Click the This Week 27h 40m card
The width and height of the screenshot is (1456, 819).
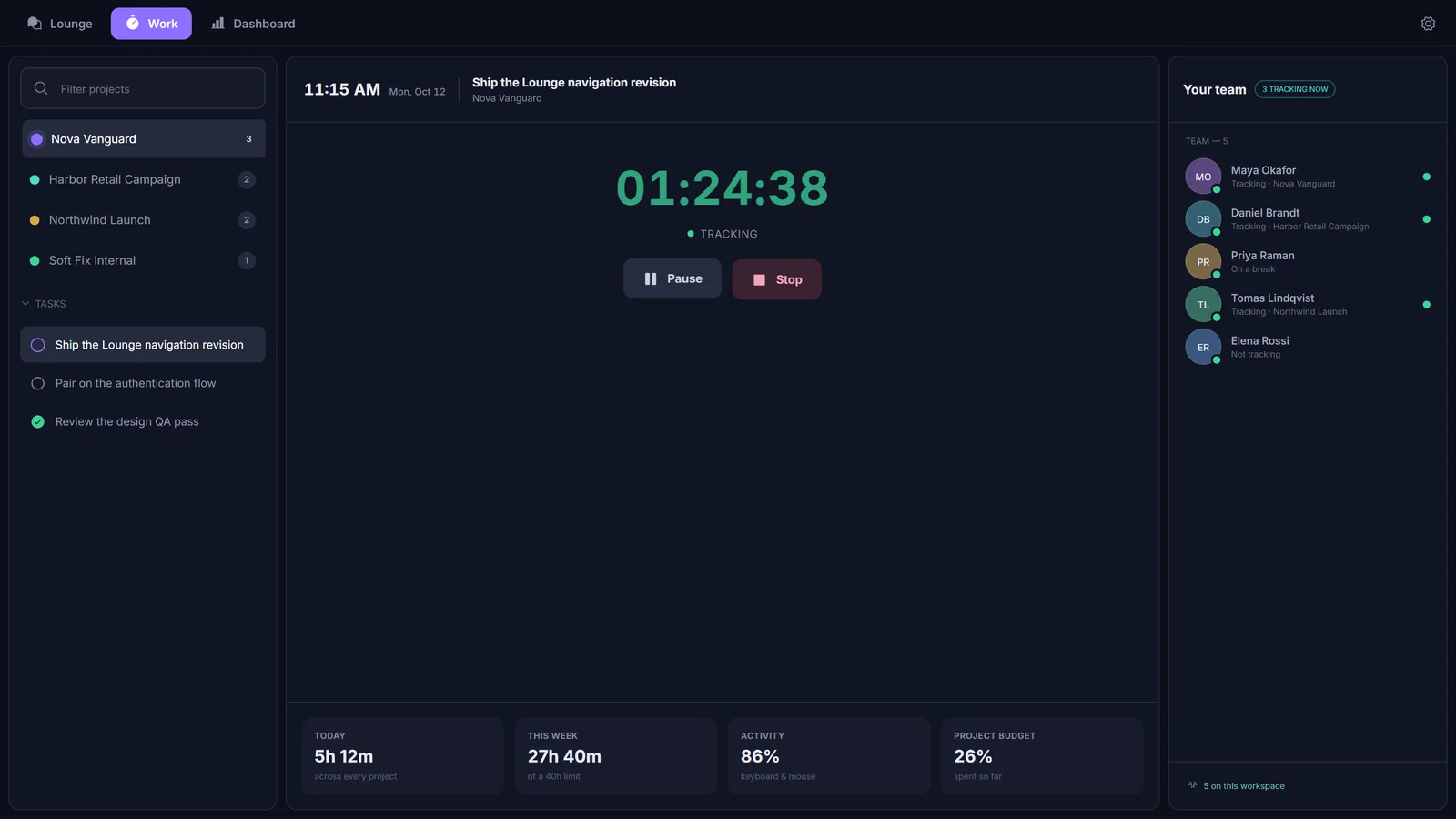pyautogui.click(x=616, y=756)
